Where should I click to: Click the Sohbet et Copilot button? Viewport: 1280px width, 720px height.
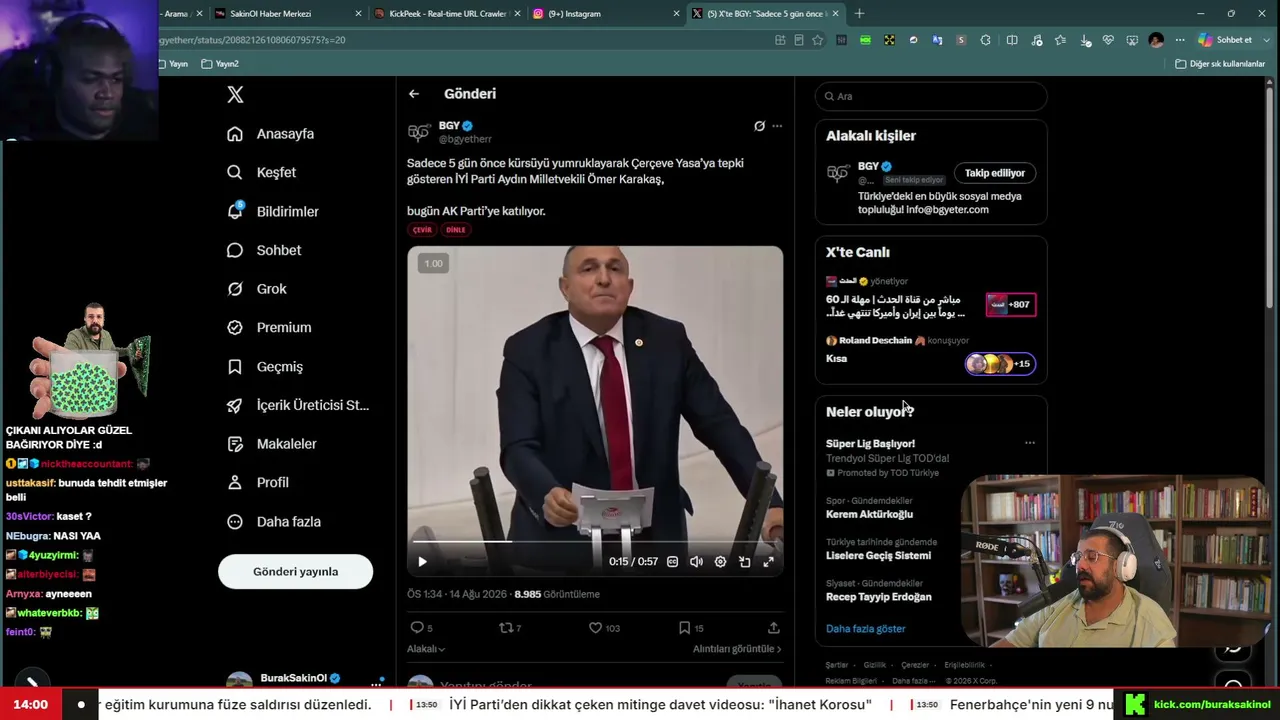tap(1226, 40)
